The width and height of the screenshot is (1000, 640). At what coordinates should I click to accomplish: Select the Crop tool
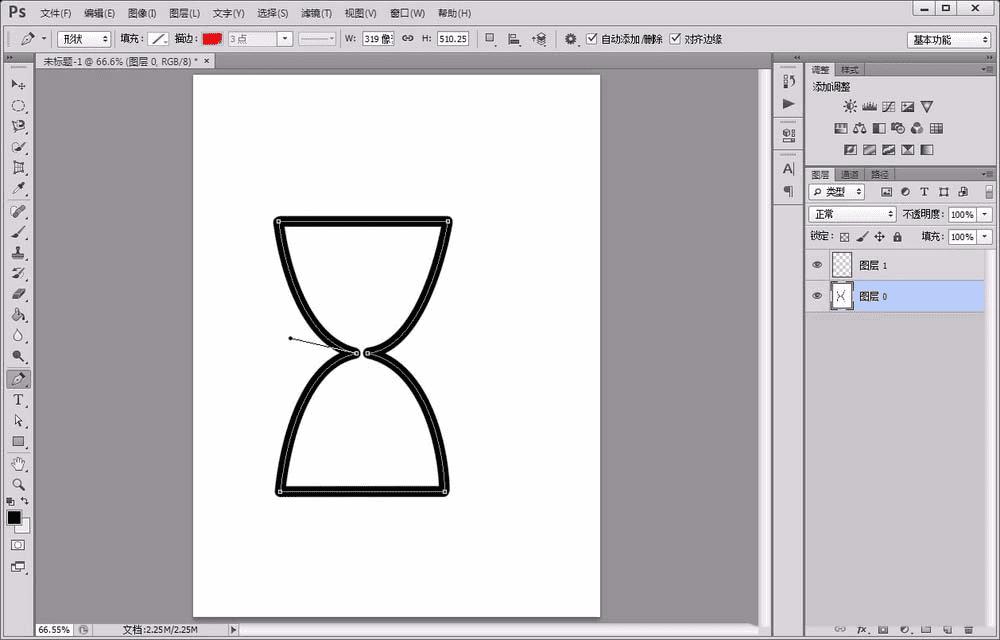pyautogui.click(x=18, y=168)
